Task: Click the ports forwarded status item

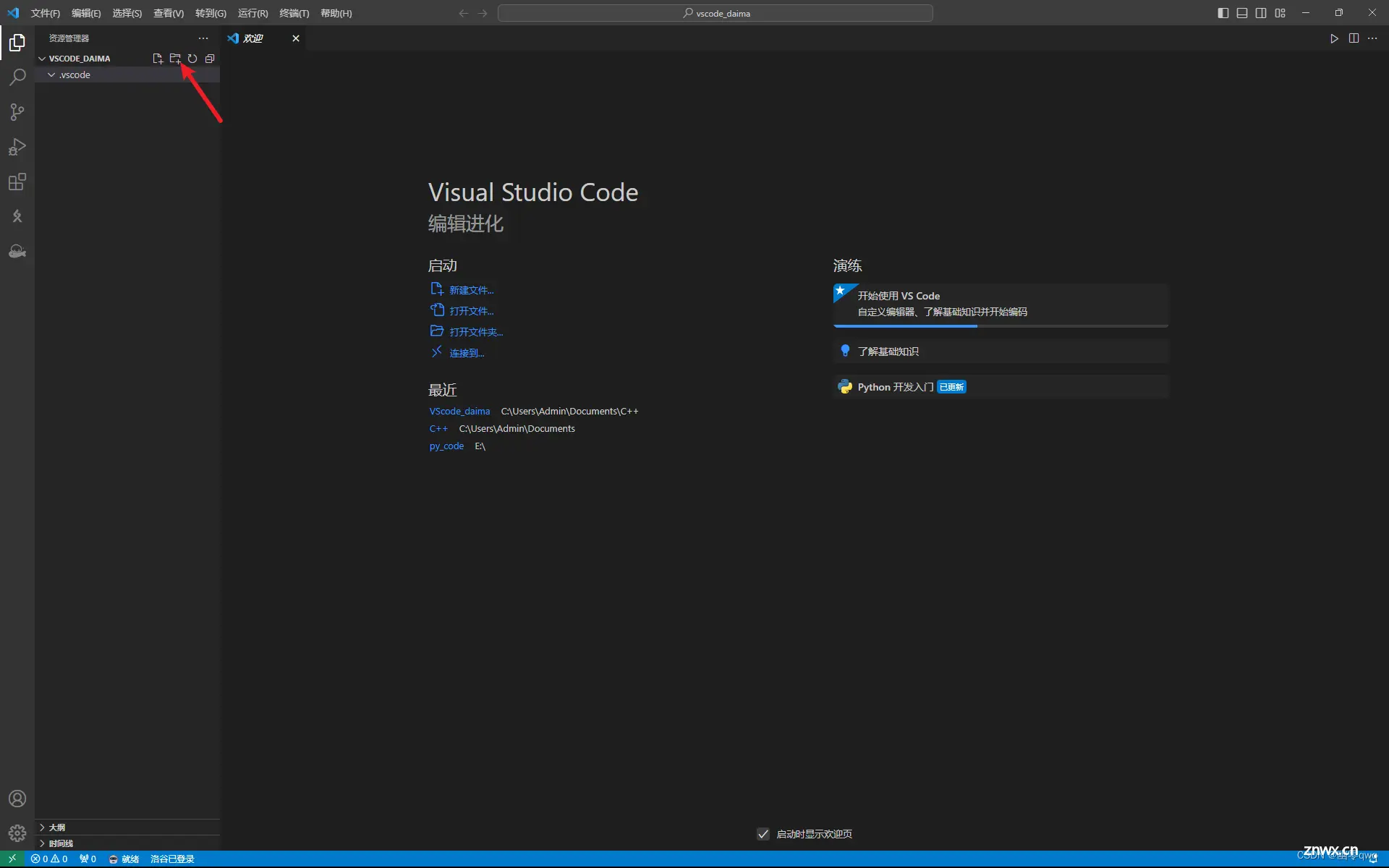Action: pos(88,859)
